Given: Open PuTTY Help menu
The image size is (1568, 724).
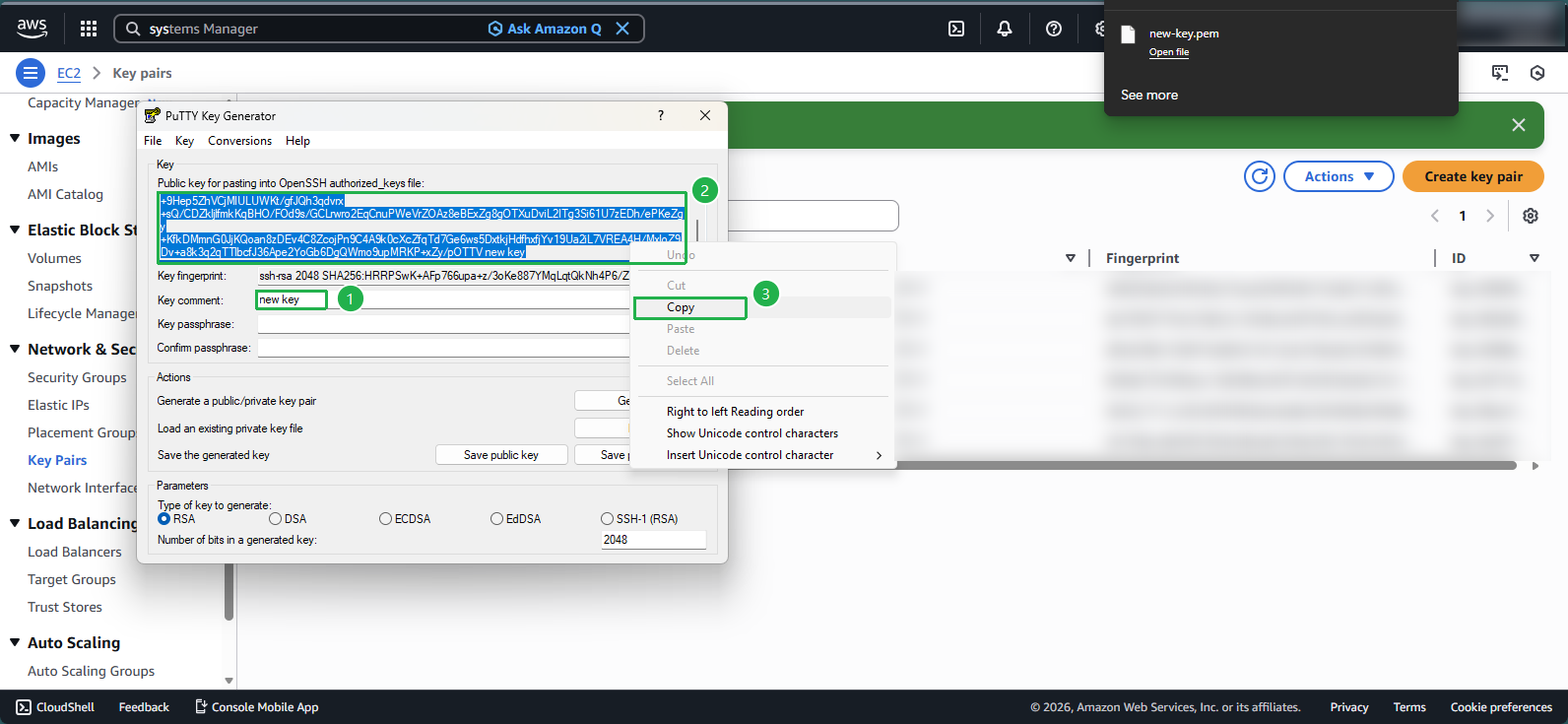Looking at the screenshot, I should (297, 141).
